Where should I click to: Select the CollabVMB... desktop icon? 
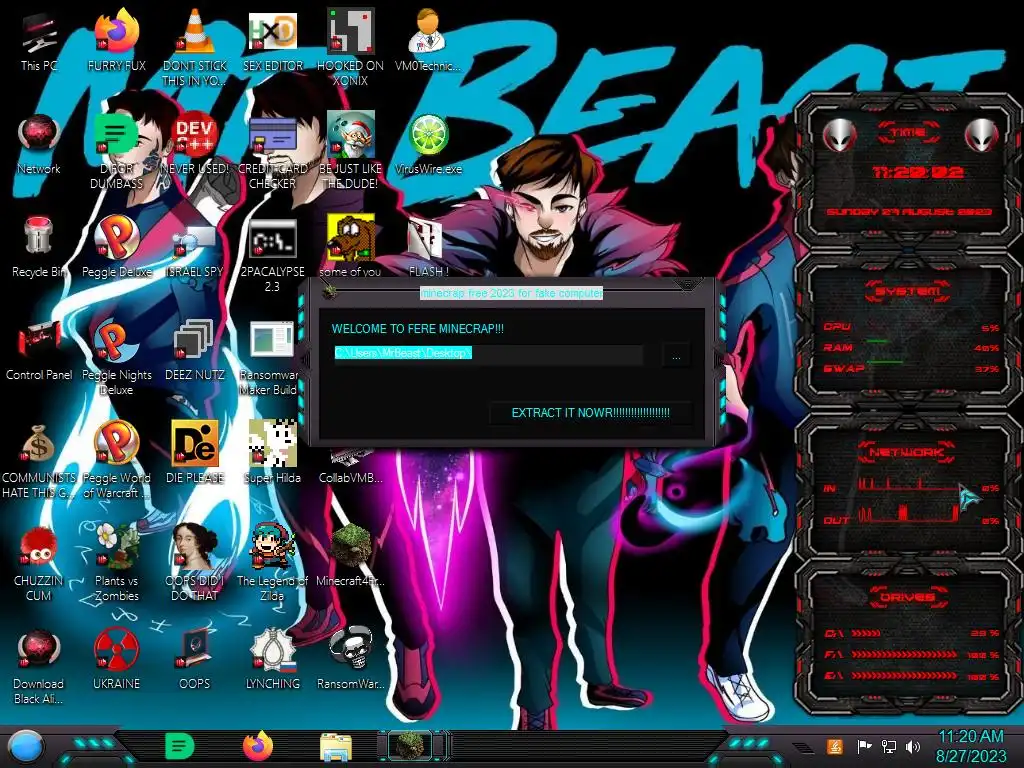pyautogui.click(x=351, y=465)
